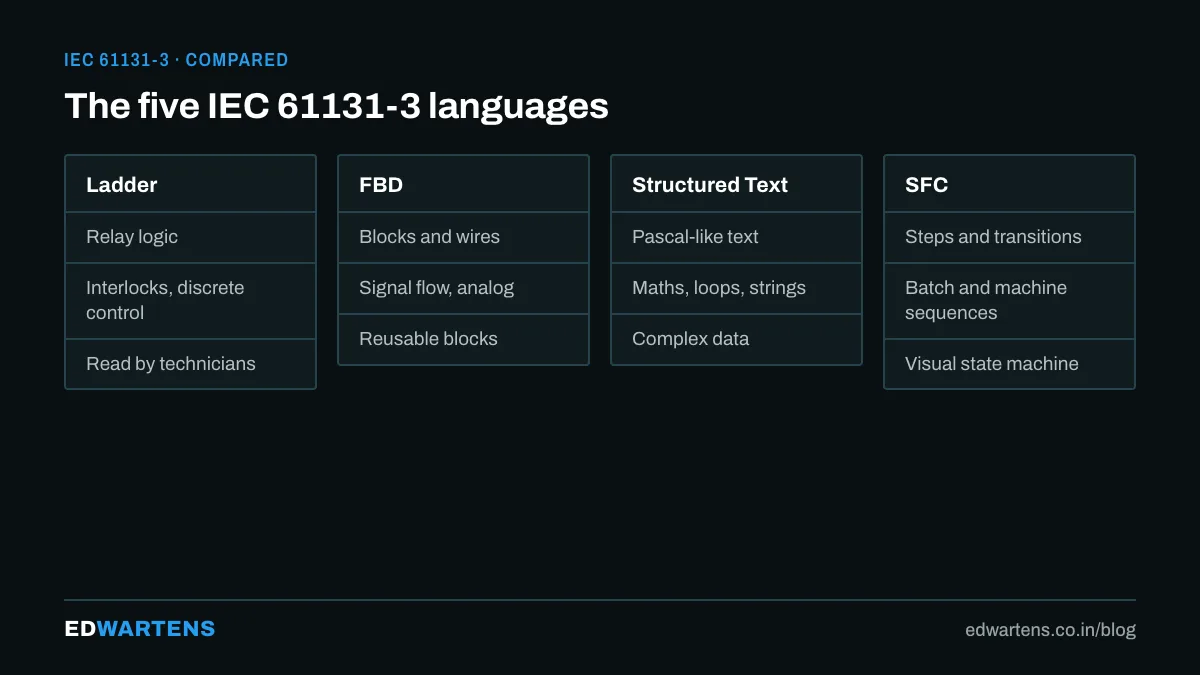The image size is (1200, 675).
Task: Select the 'Complex data' row
Action: 736,339
